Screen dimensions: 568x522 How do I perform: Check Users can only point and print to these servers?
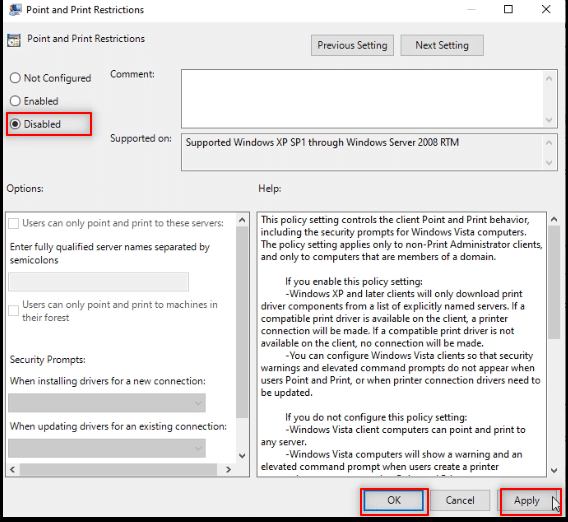(14, 223)
